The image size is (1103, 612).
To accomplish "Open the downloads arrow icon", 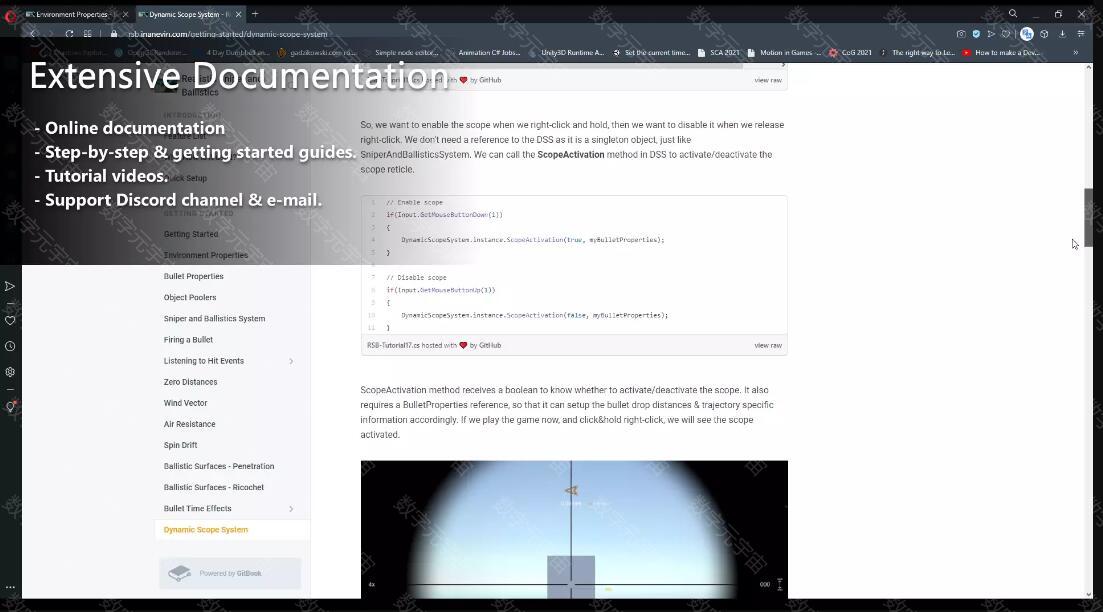I will (x=1062, y=34).
